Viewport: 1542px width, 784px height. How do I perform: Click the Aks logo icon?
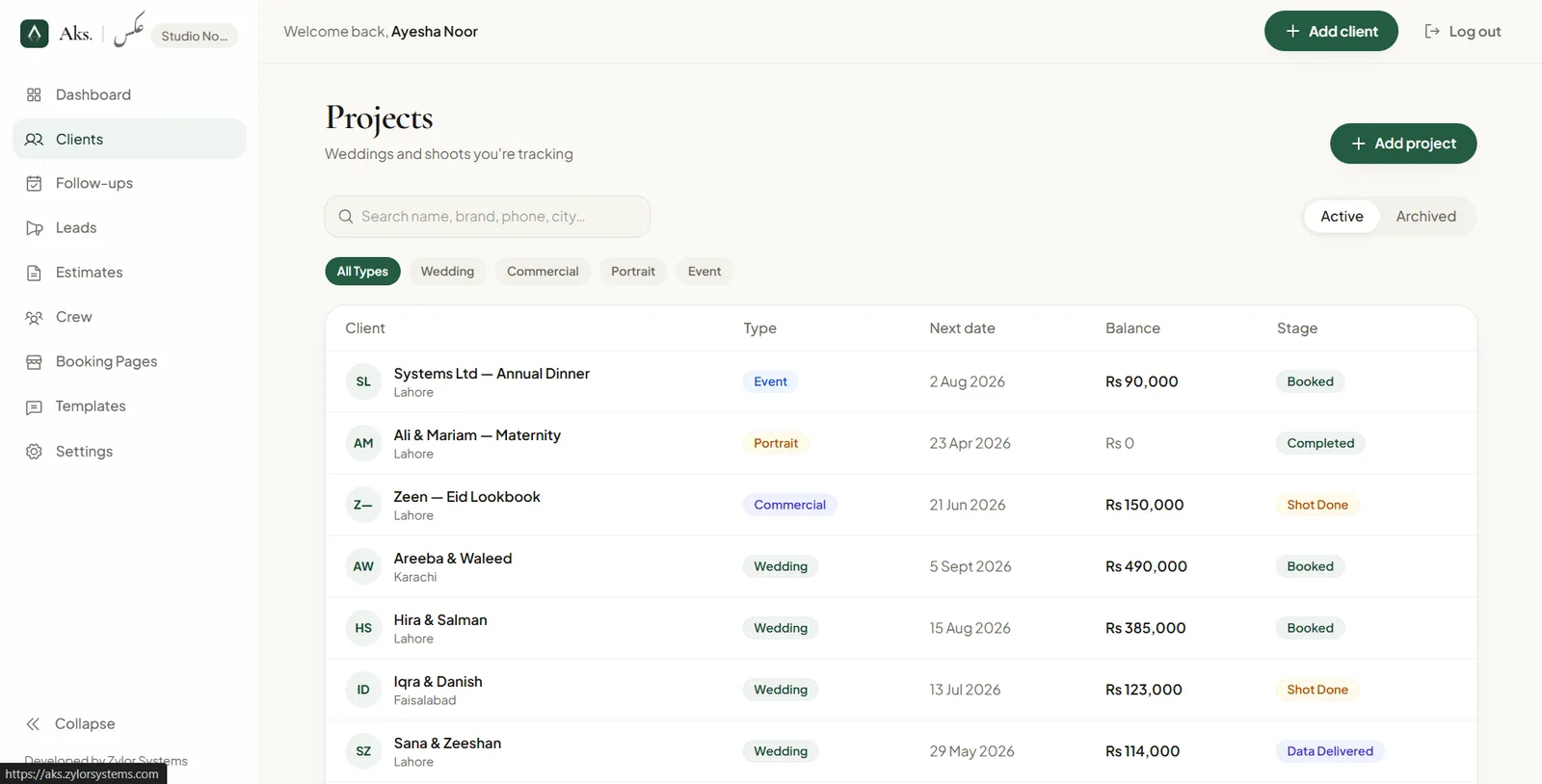click(35, 34)
